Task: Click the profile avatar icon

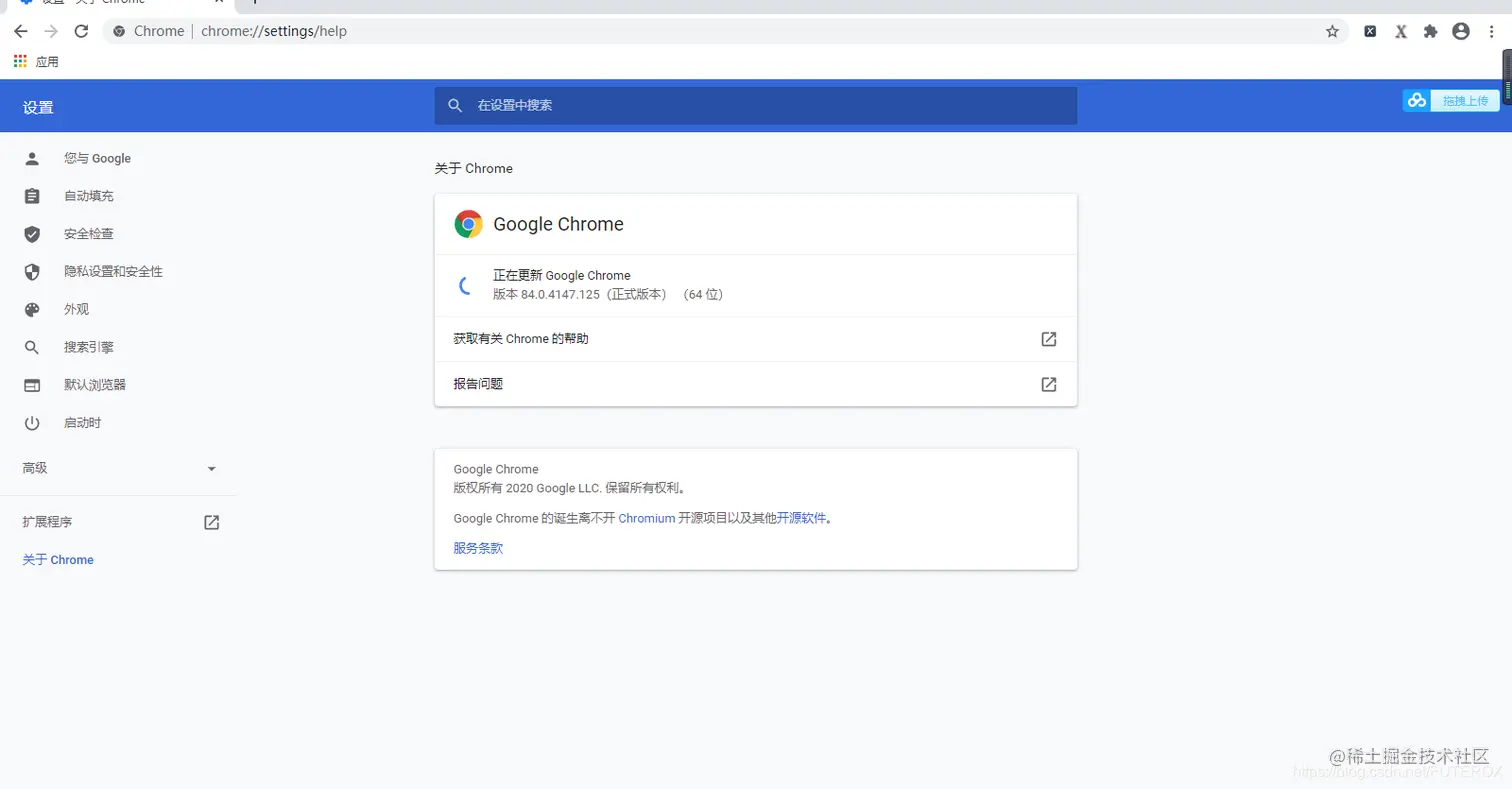Action: 1460,31
